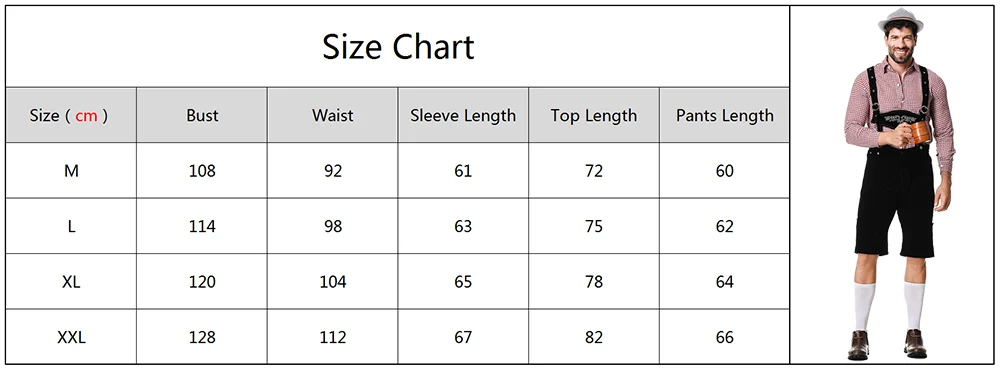
Task: Click the top length value 75
Action: [x=594, y=226]
